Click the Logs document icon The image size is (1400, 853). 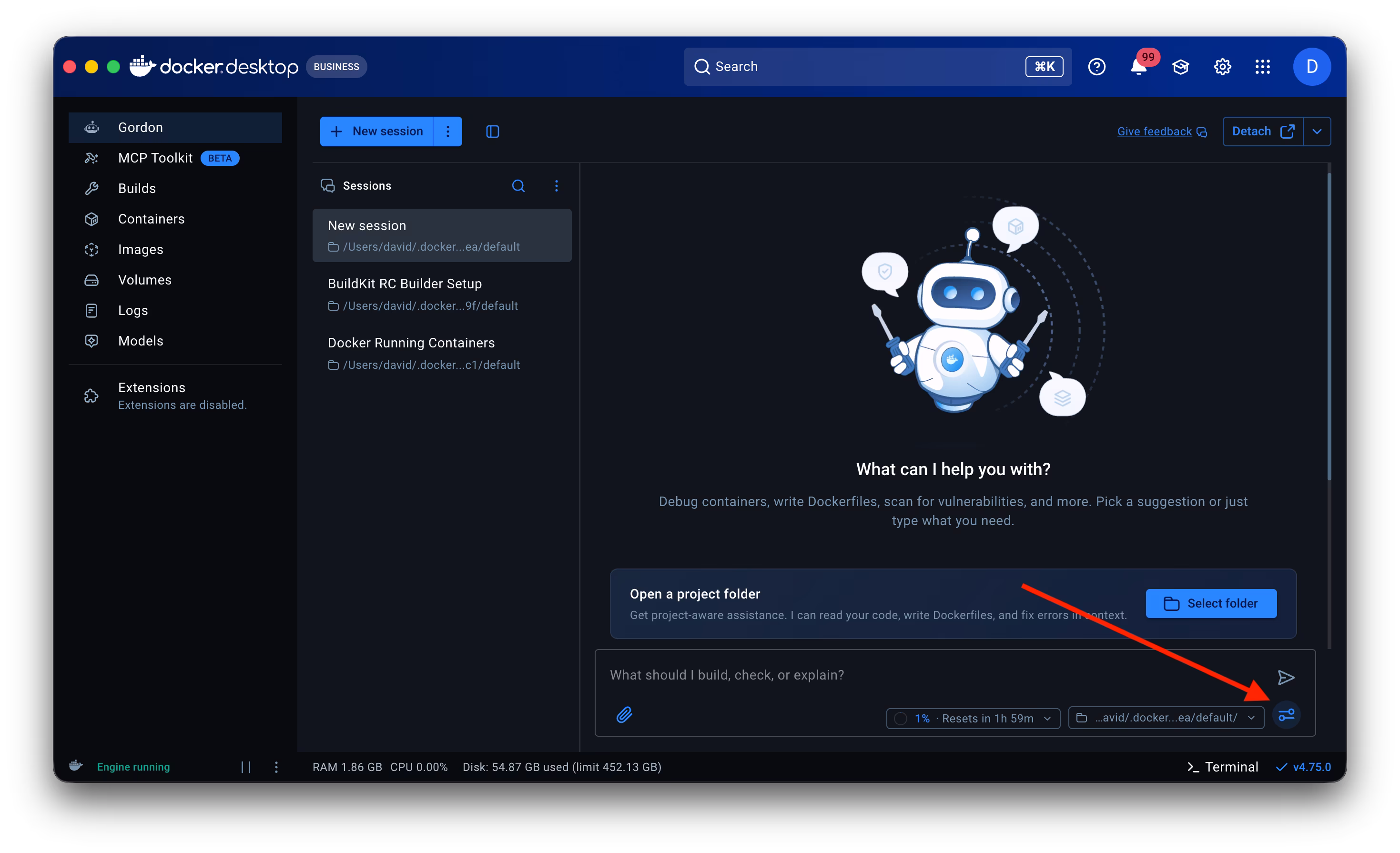point(91,310)
